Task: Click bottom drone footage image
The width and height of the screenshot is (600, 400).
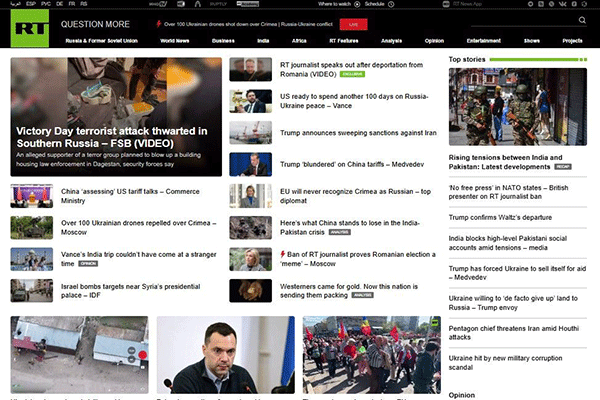Action: (80, 355)
